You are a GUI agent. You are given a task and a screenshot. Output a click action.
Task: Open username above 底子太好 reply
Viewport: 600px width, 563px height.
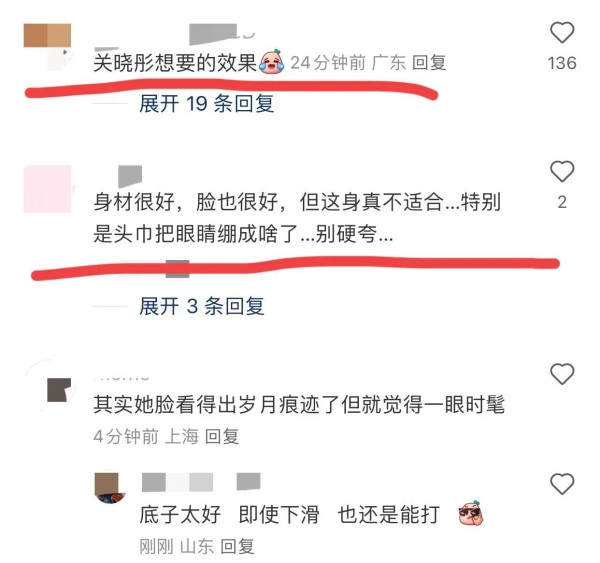pos(201,482)
